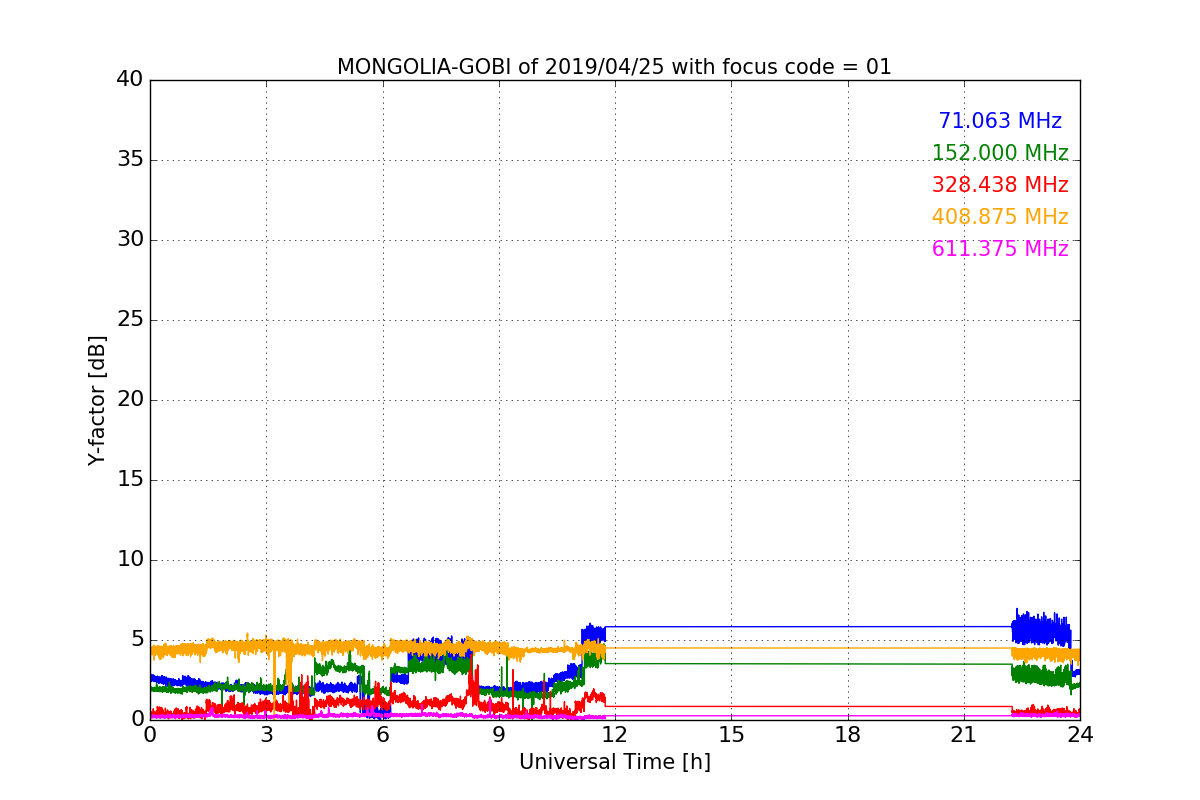Click x-axis tick value 6
This screenshot has height=800, width=1200.
(x=383, y=735)
